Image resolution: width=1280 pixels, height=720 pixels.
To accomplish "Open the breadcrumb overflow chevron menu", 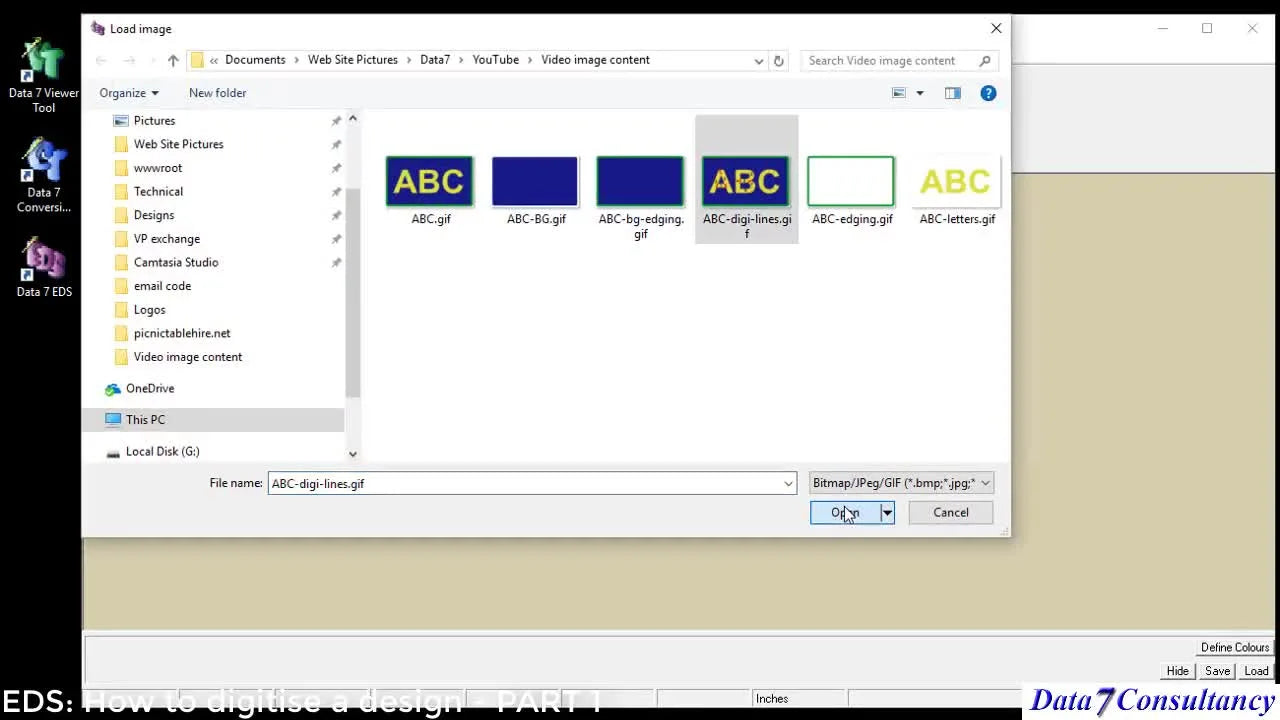I will (x=213, y=60).
